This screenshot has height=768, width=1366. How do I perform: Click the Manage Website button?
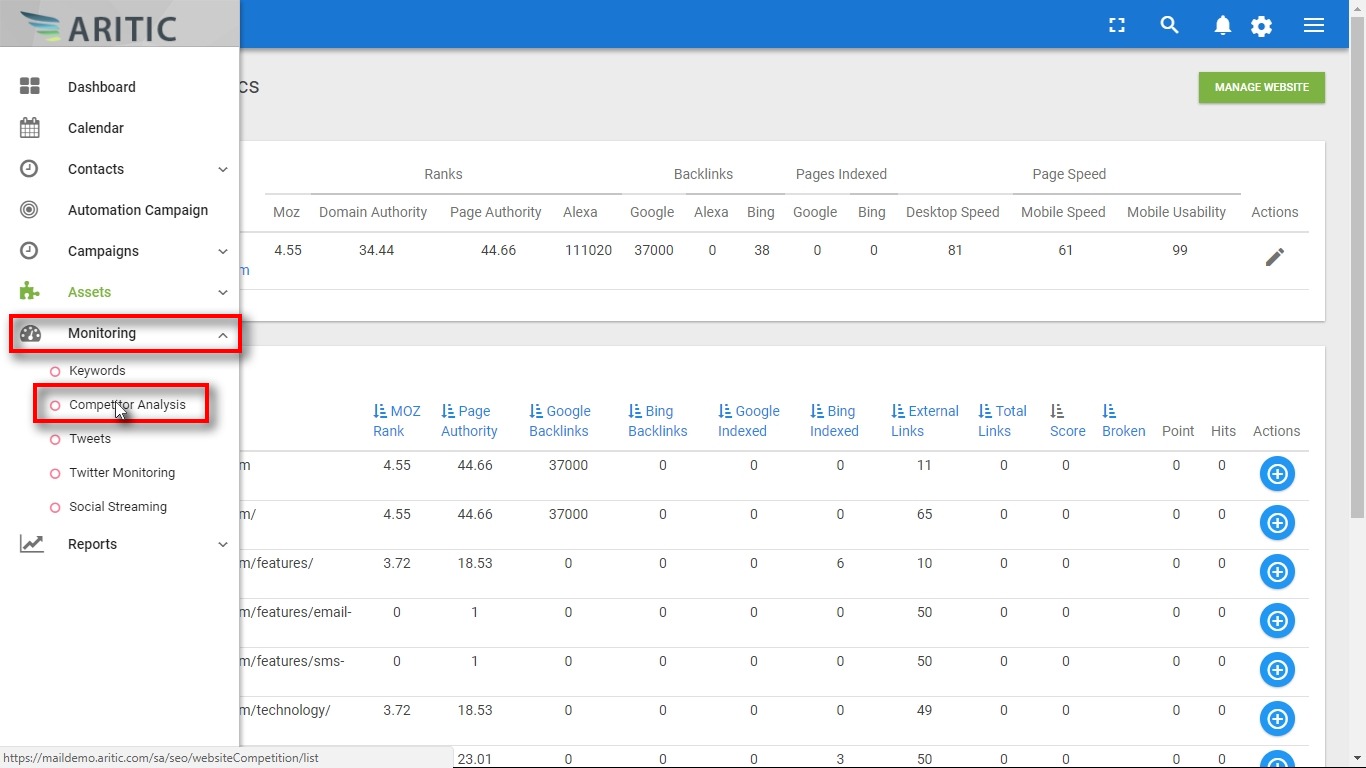[1262, 87]
